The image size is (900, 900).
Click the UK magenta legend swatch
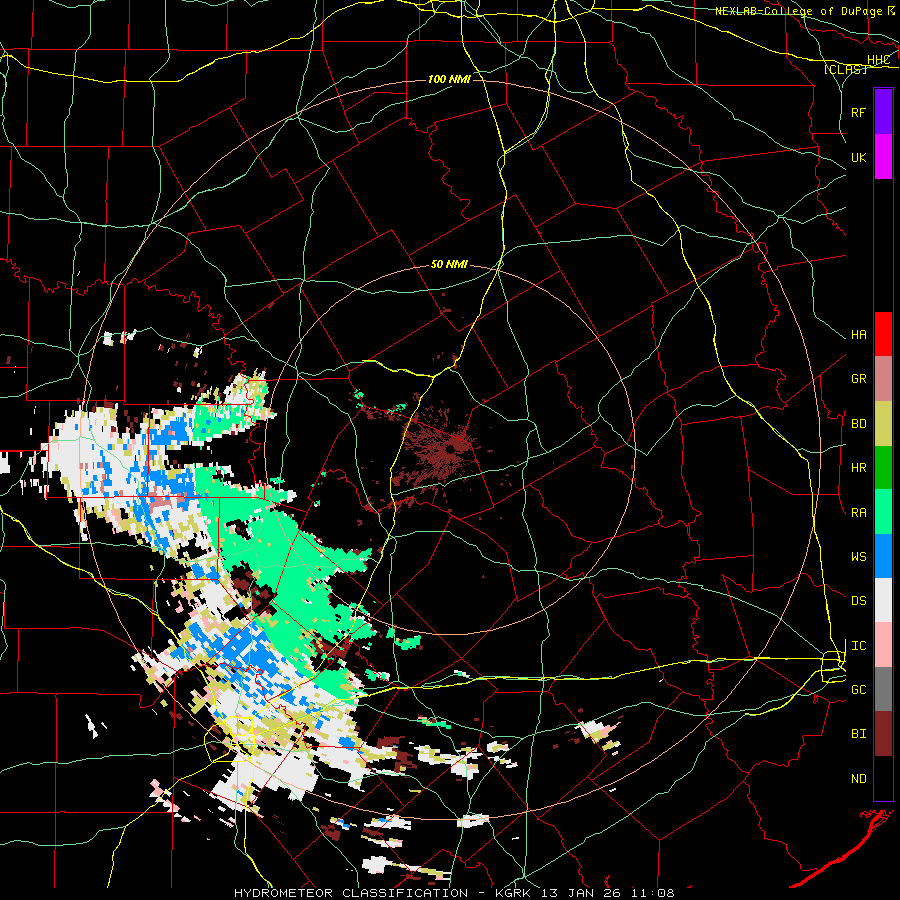click(x=883, y=157)
